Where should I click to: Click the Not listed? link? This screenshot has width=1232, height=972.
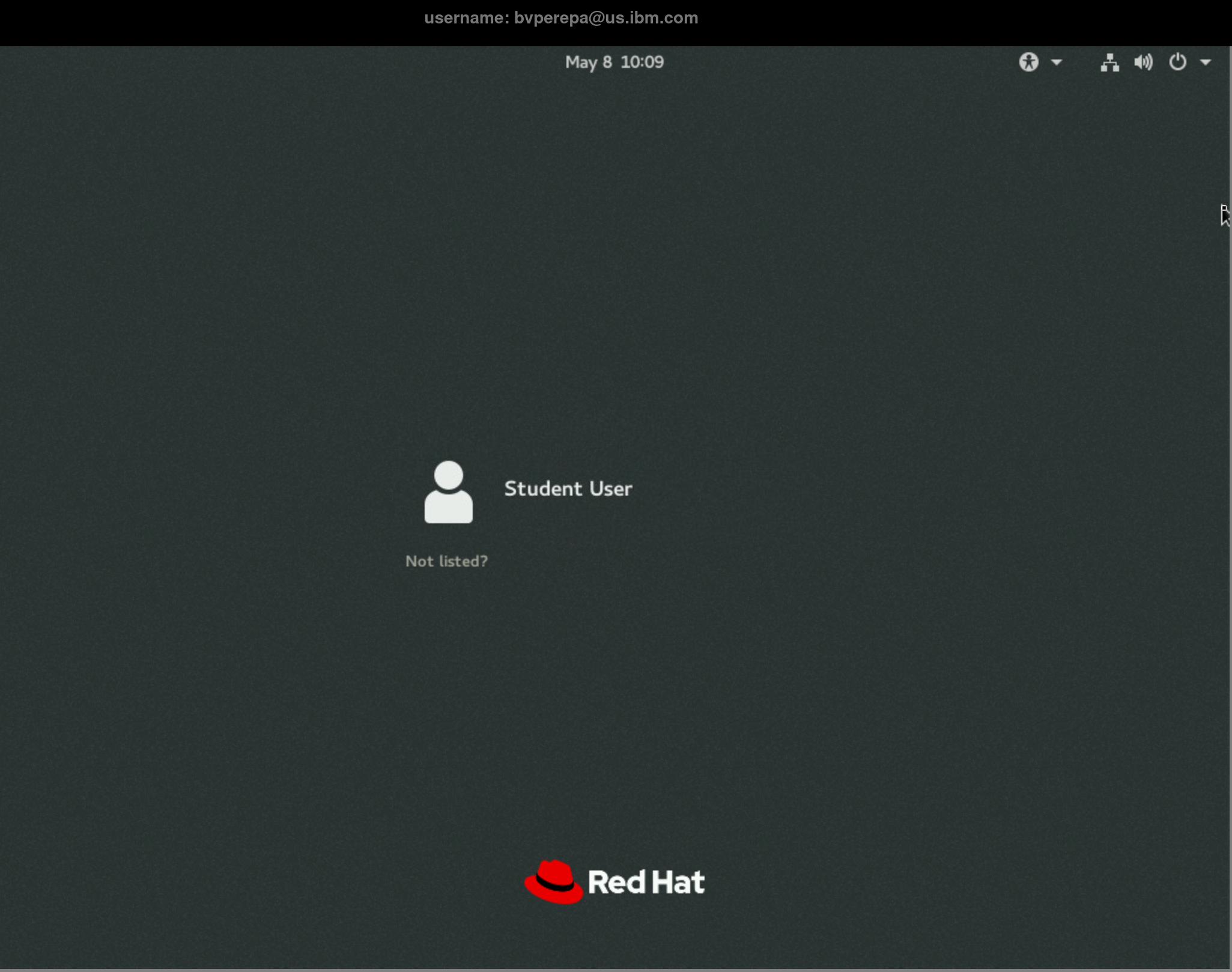[446, 560]
